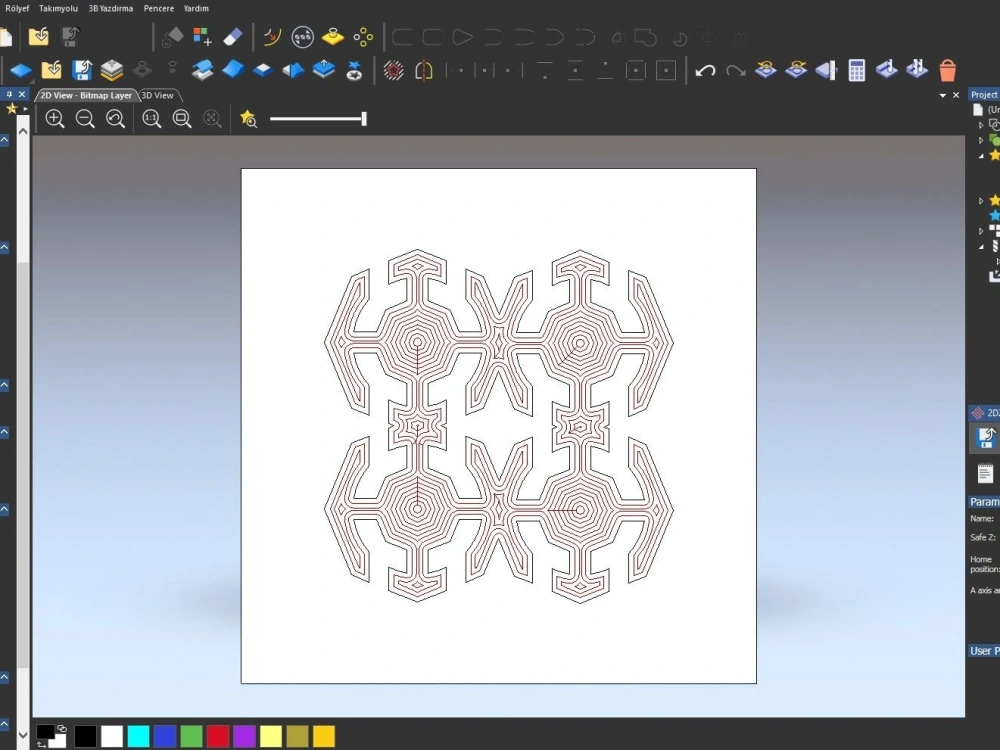
Task: Click the 2D view panel dropdown arrow
Action: 943,95
